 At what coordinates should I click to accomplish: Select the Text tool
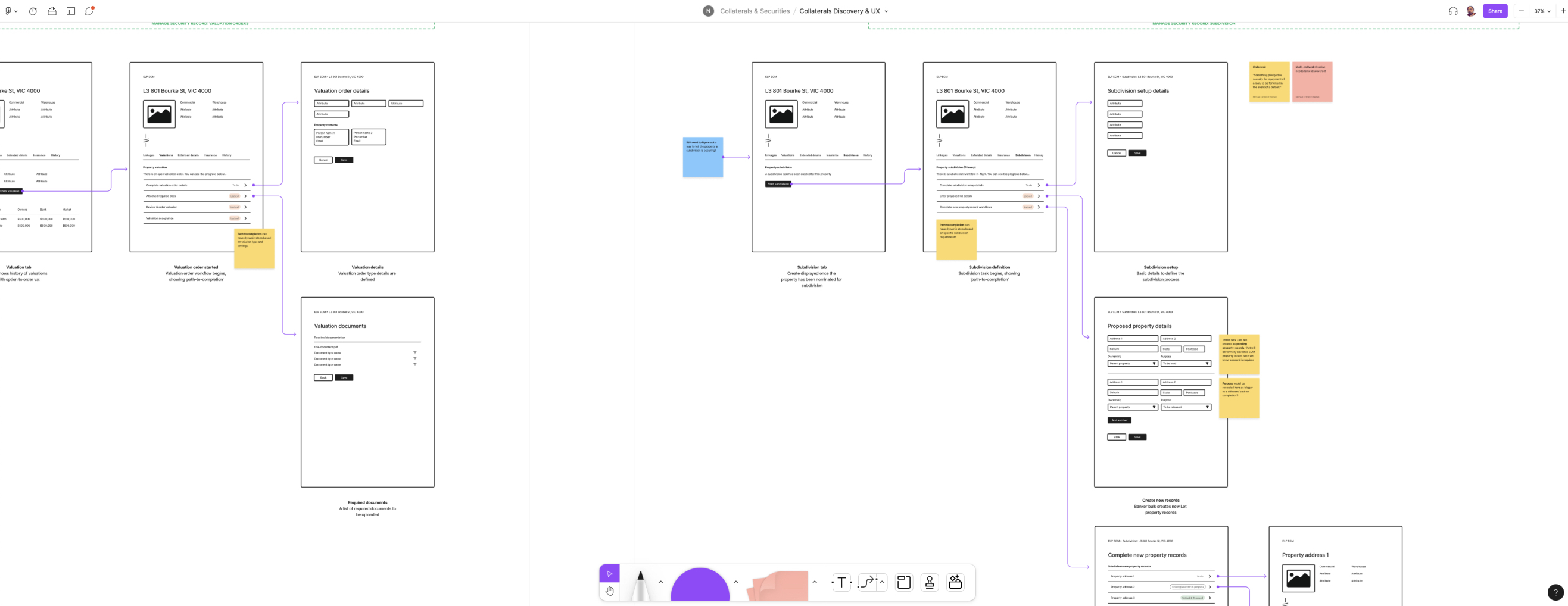click(x=841, y=582)
